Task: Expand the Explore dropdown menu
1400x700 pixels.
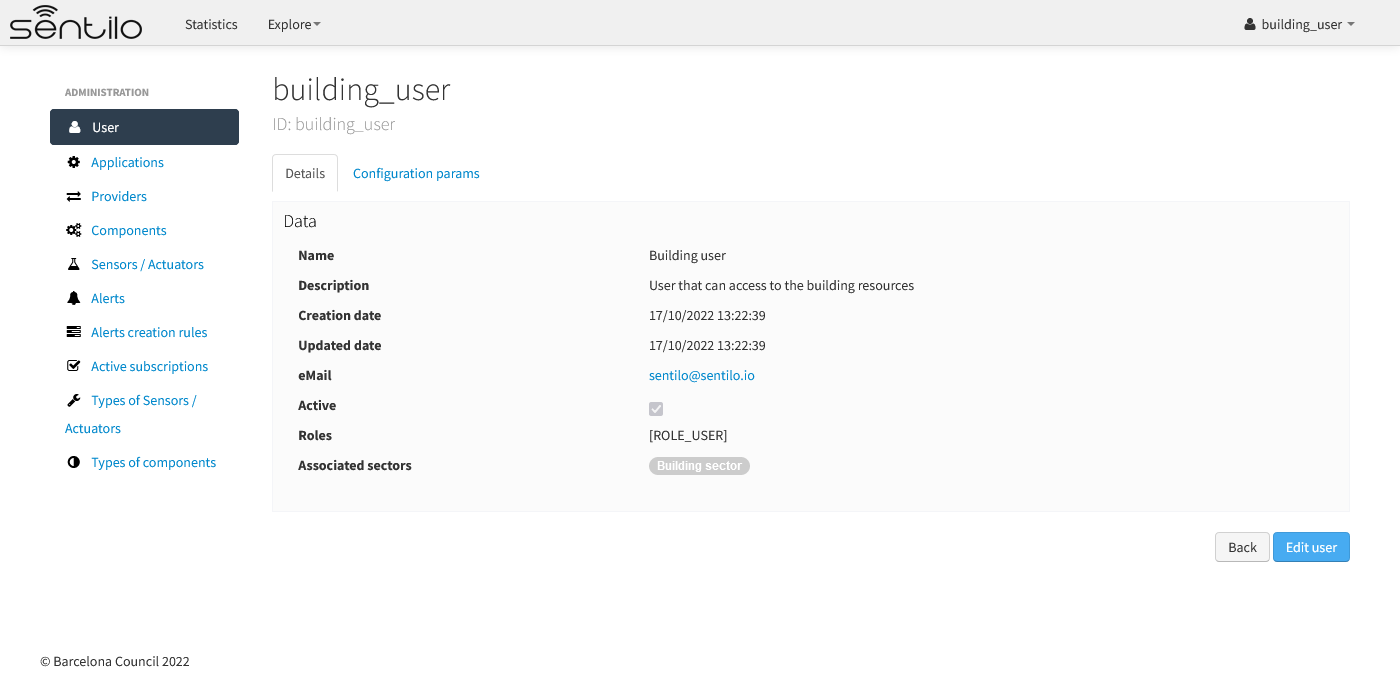Action: (294, 24)
